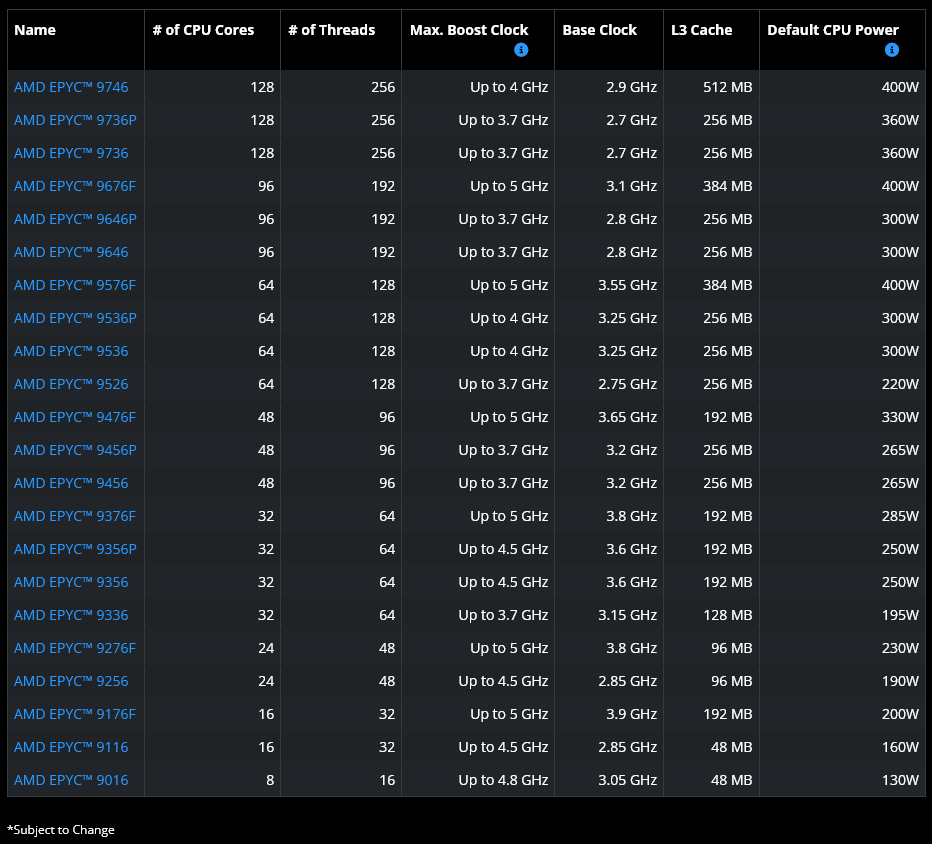Screen dimensions: 932x844
Task: Open the AMD EPYC 9456P link
Action: (75, 450)
